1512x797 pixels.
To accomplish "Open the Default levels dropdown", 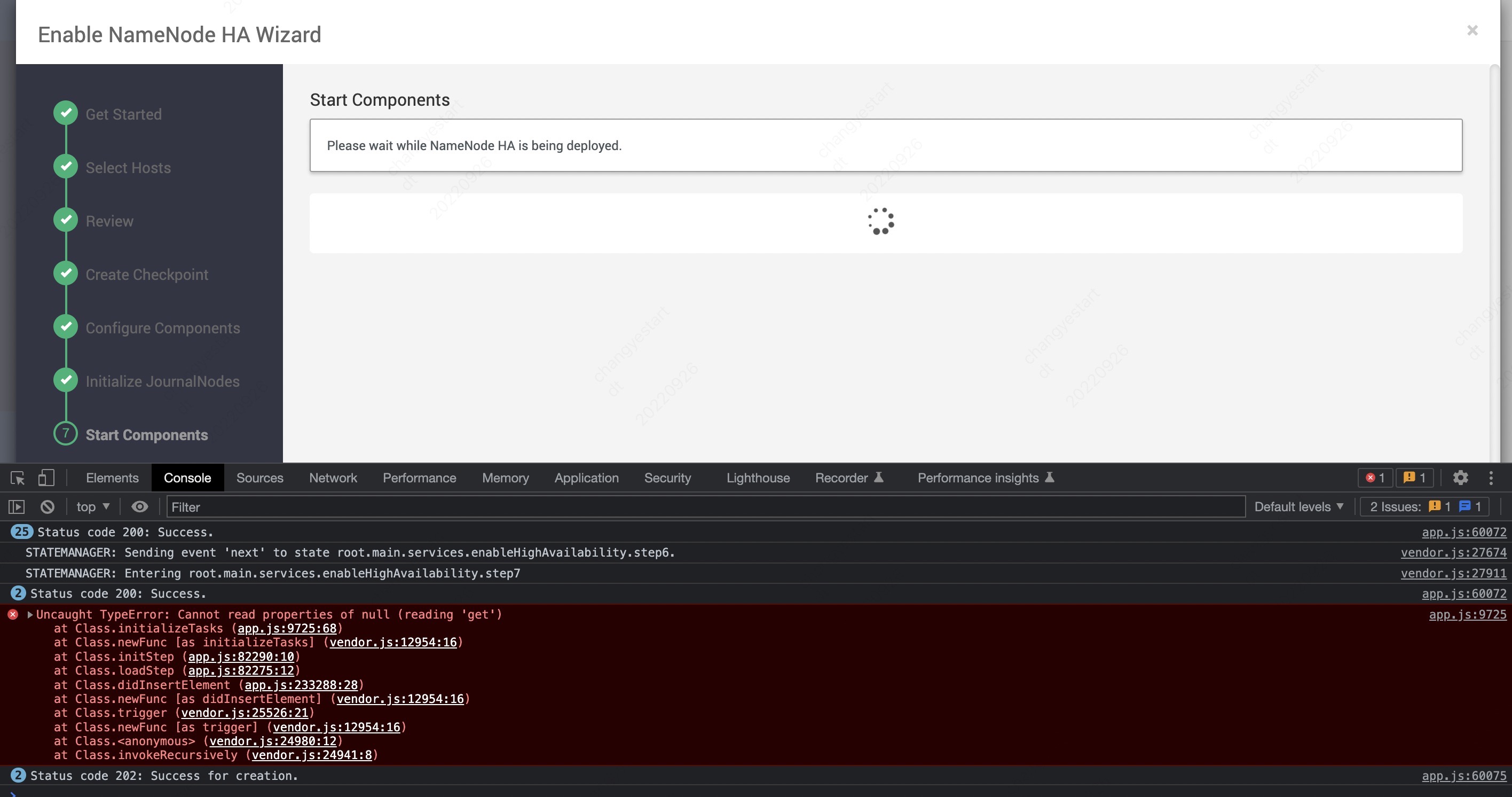I will coord(1298,507).
